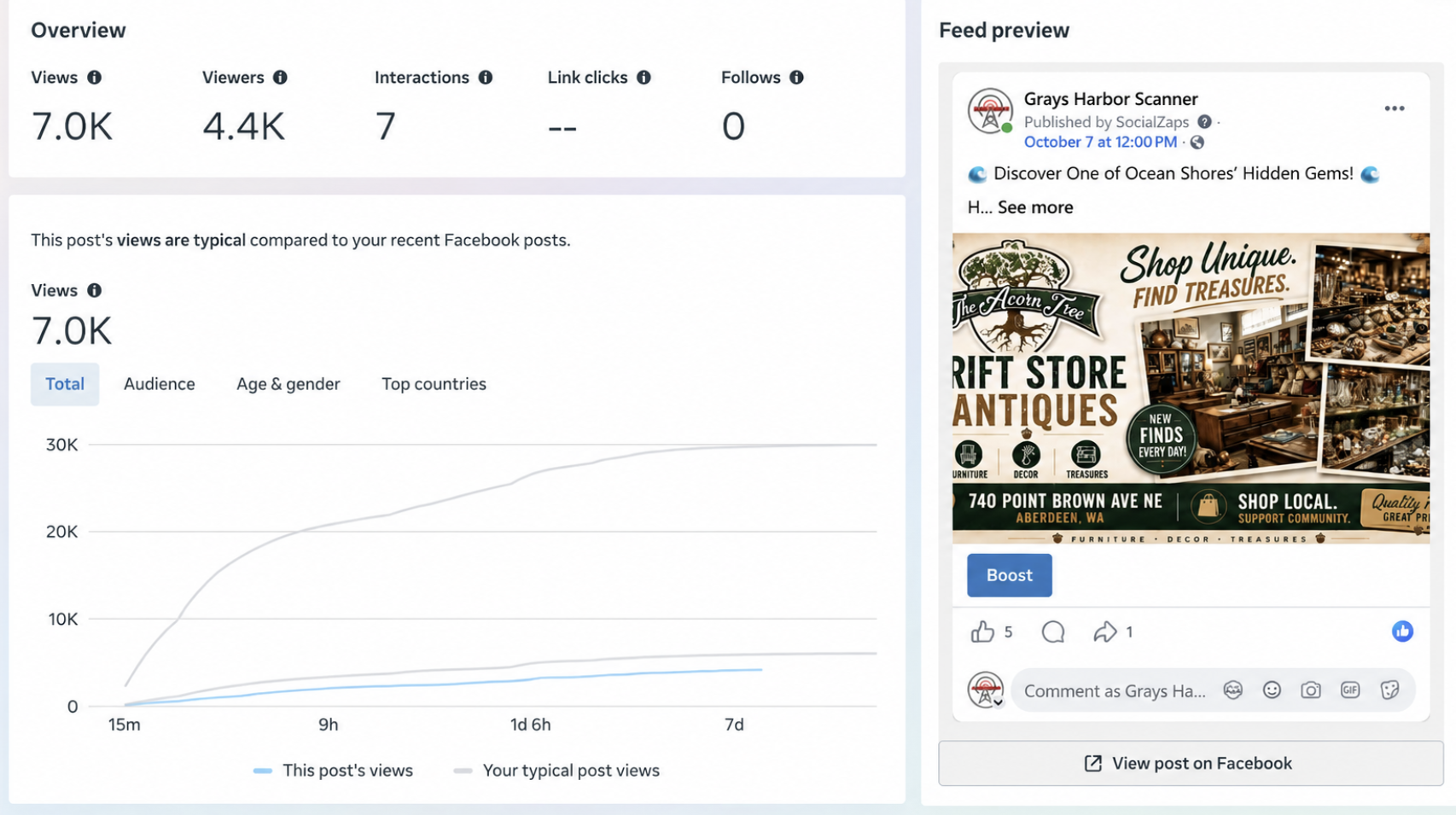Switch to the Audience tab

coord(160,384)
